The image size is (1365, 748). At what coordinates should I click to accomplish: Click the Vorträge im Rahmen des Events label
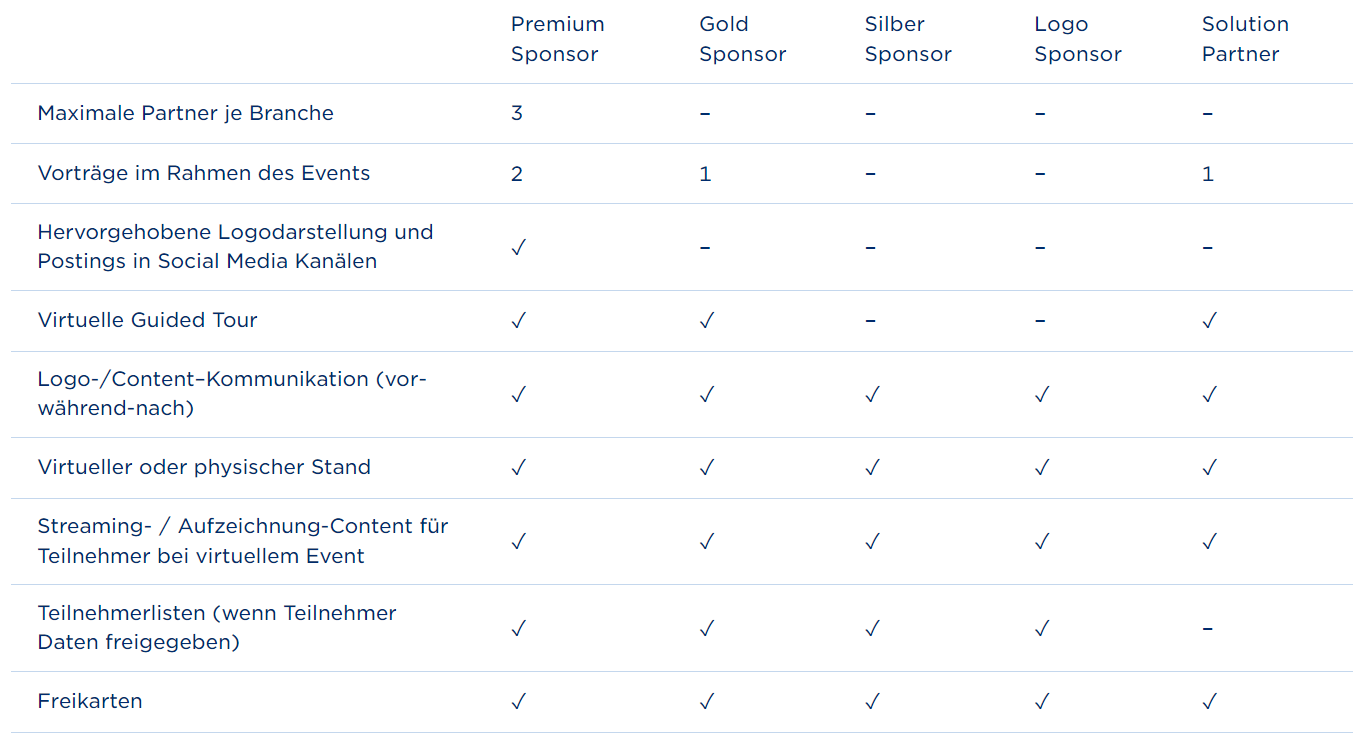(204, 173)
